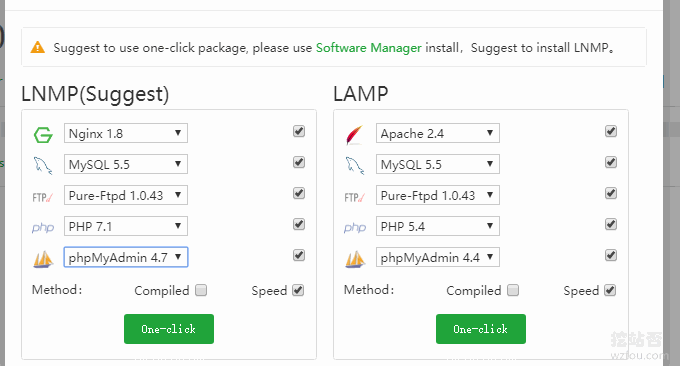This screenshot has height=366, width=680.
Task: Click the LAMP Speed label
Action: [x=581, y=291]
